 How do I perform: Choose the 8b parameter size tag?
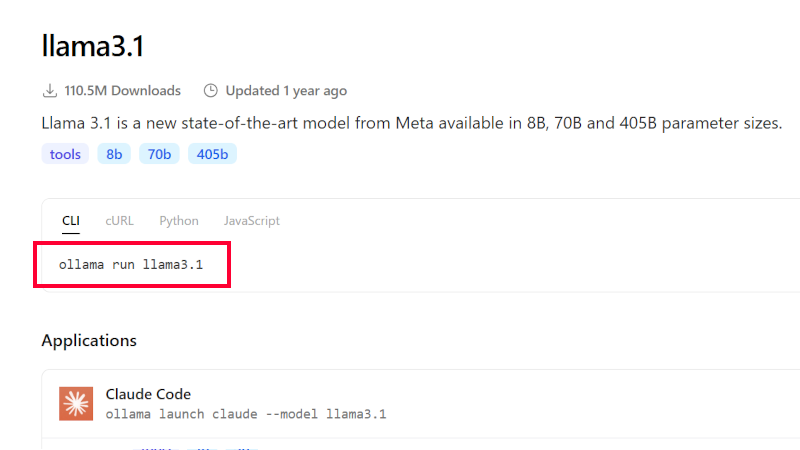coord(114,154)
